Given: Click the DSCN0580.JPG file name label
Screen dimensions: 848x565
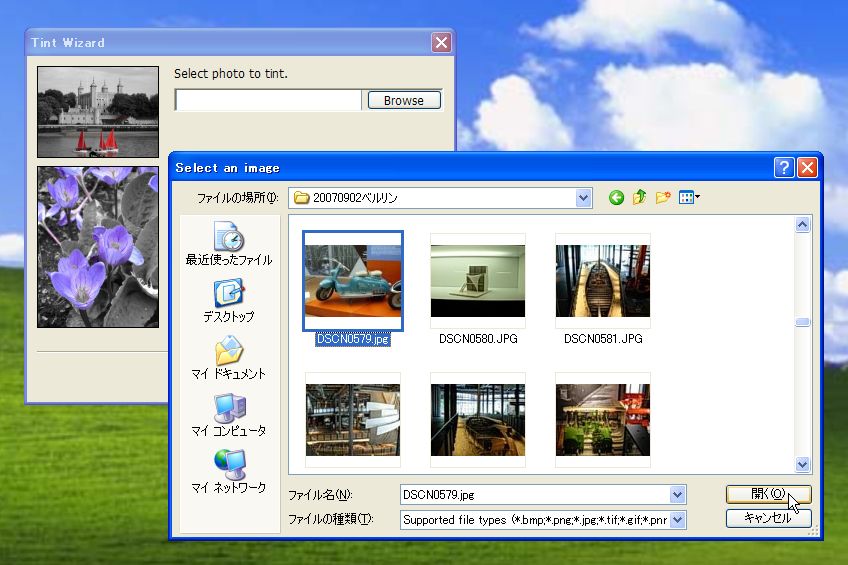Looking at the screenshot, I should pos(478,339).
